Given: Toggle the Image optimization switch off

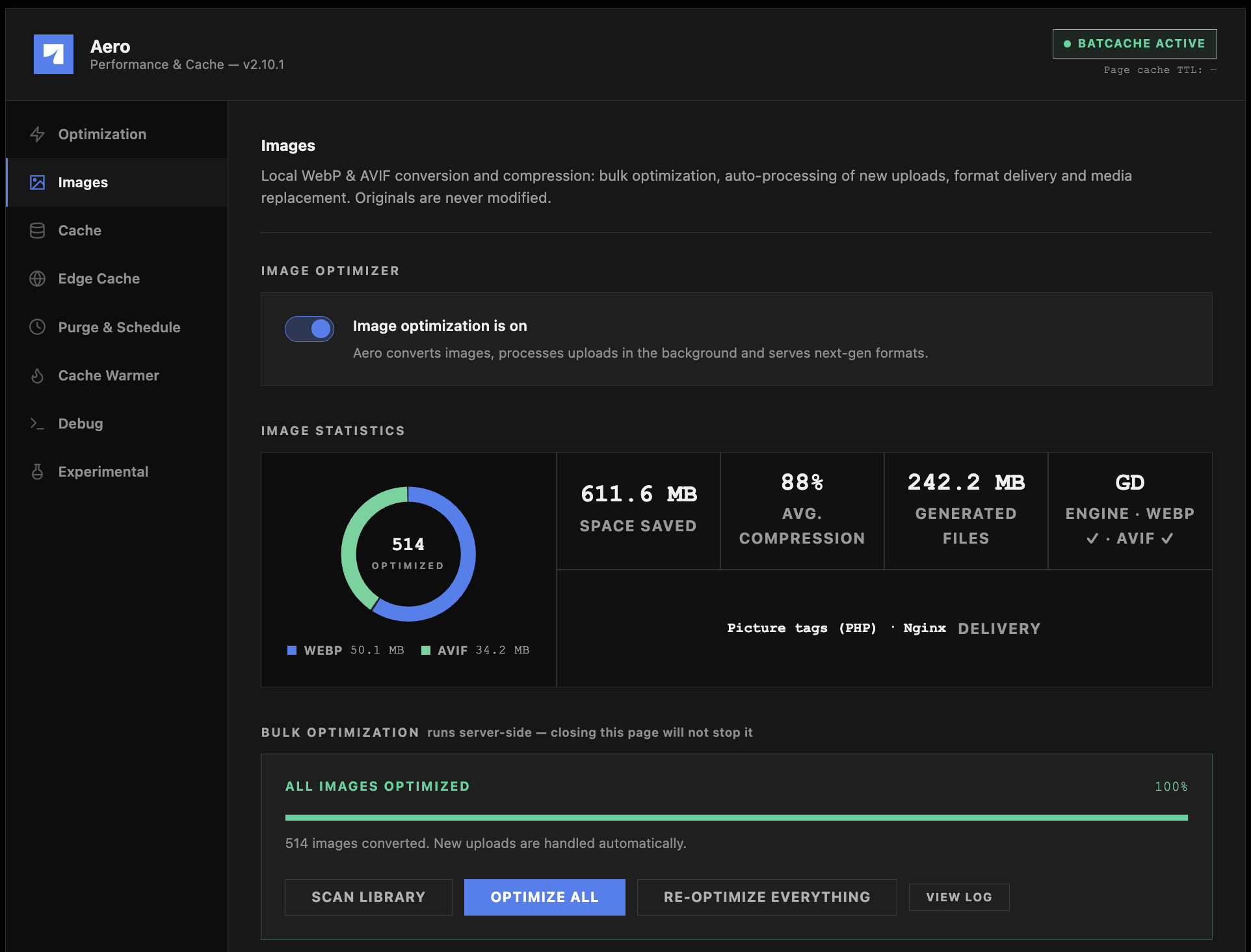Looking at the screenshot, I should pos(309,329).
